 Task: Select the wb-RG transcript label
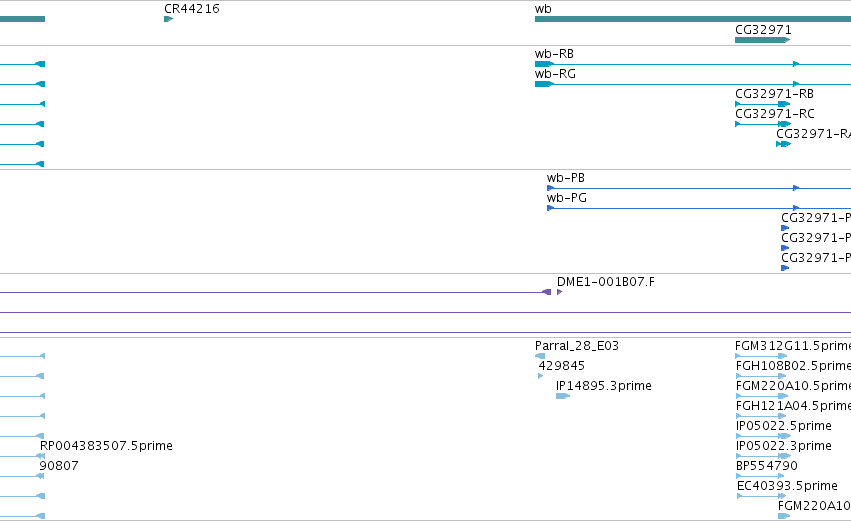[555, 74]
